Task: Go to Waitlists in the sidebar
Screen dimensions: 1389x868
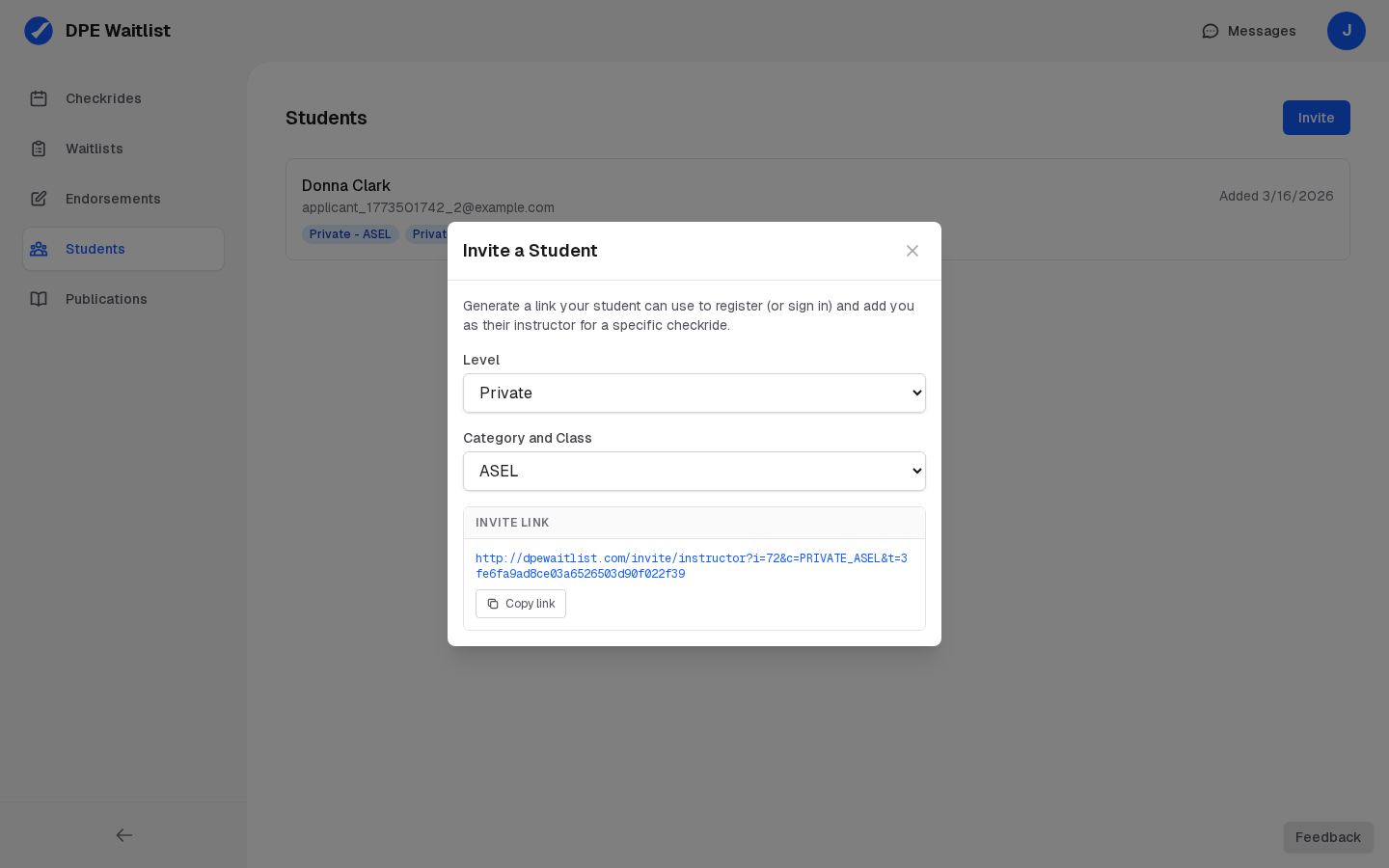Action: [x=123, y=149]
